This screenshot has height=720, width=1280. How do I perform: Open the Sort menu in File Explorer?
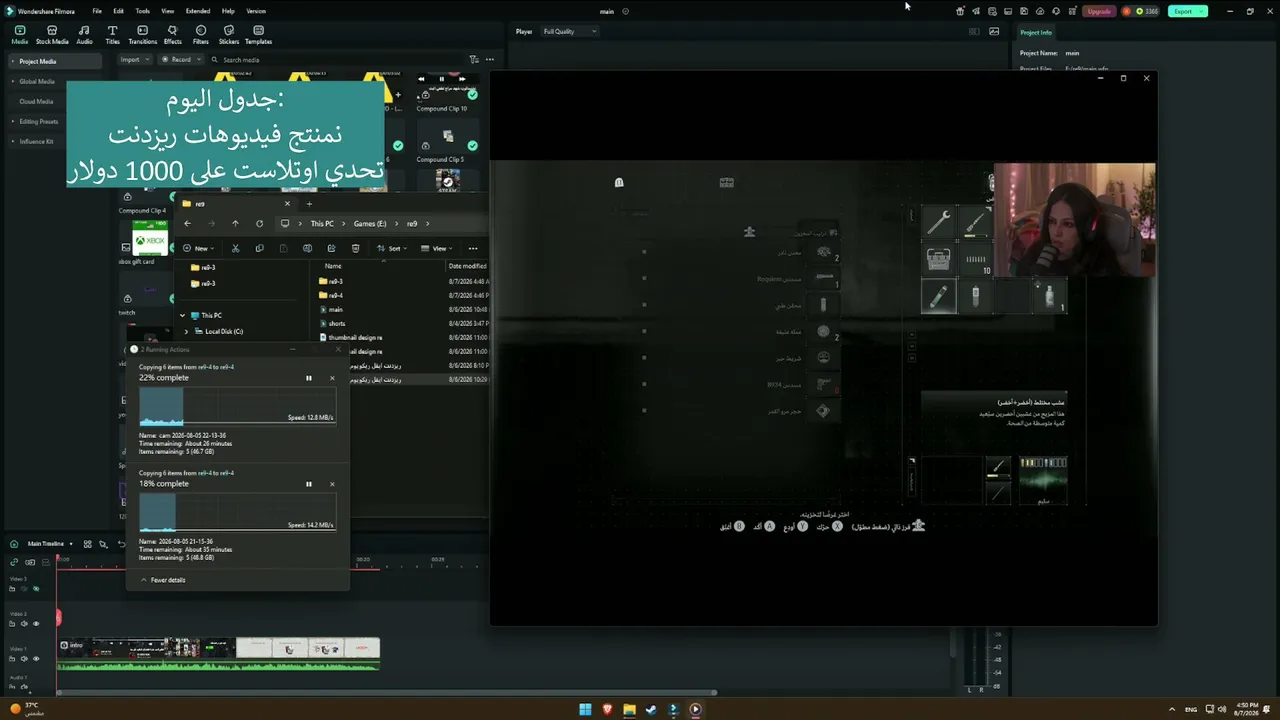(x=393, y=248)
